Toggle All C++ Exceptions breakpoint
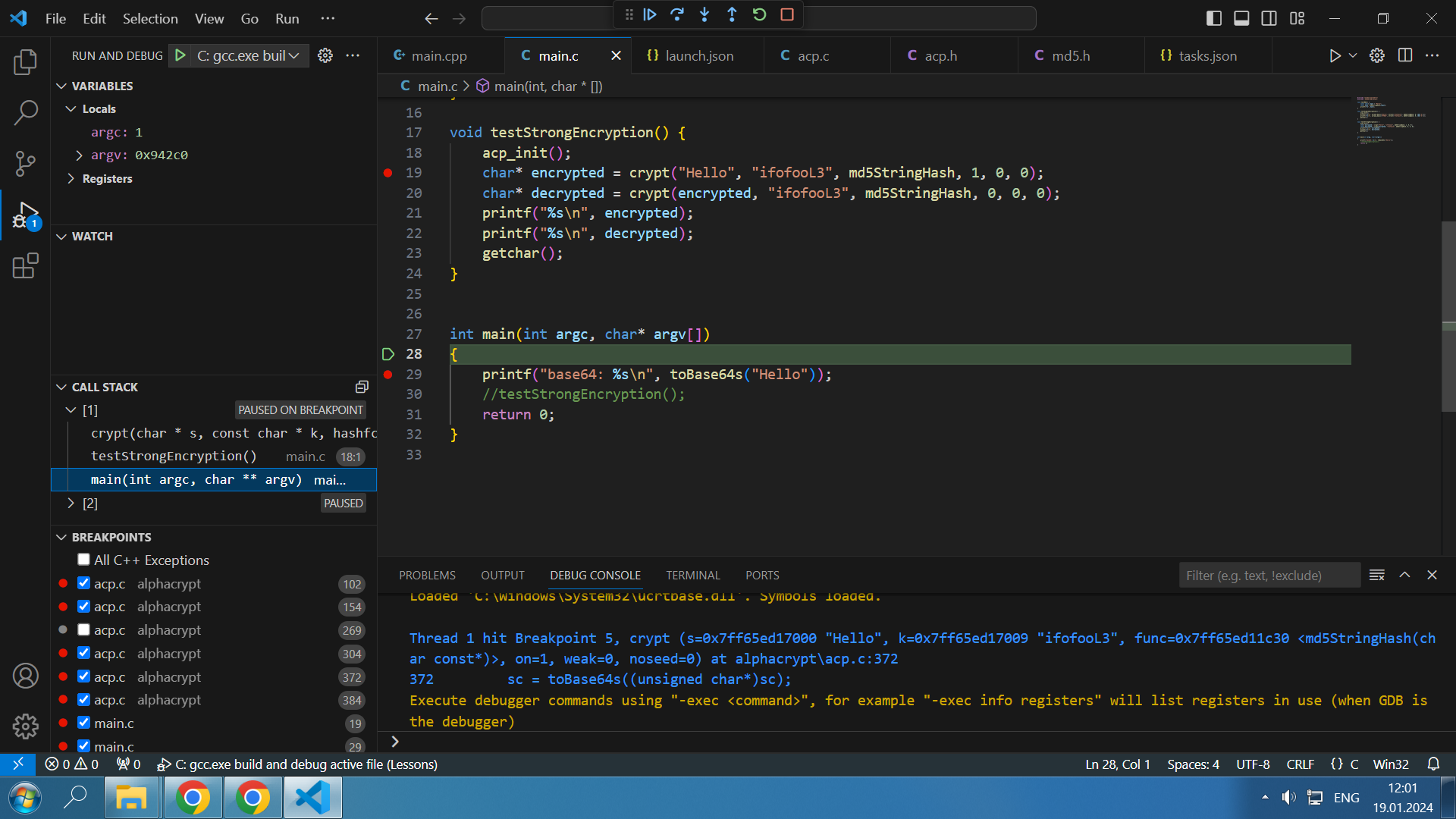Image resolution: width=1456 pixels, height=819 pixels. (84, 560)
